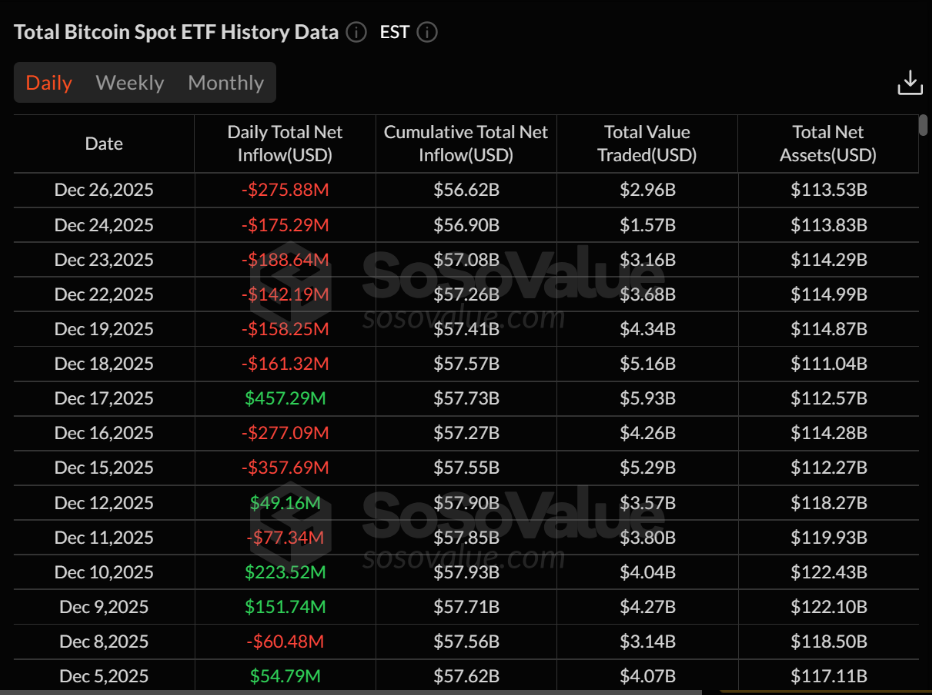Click the info icon beside the history data title
Image resolution: width=932 pixels, height=695 pixels.
pyautogui.click(x=356, y=32)
